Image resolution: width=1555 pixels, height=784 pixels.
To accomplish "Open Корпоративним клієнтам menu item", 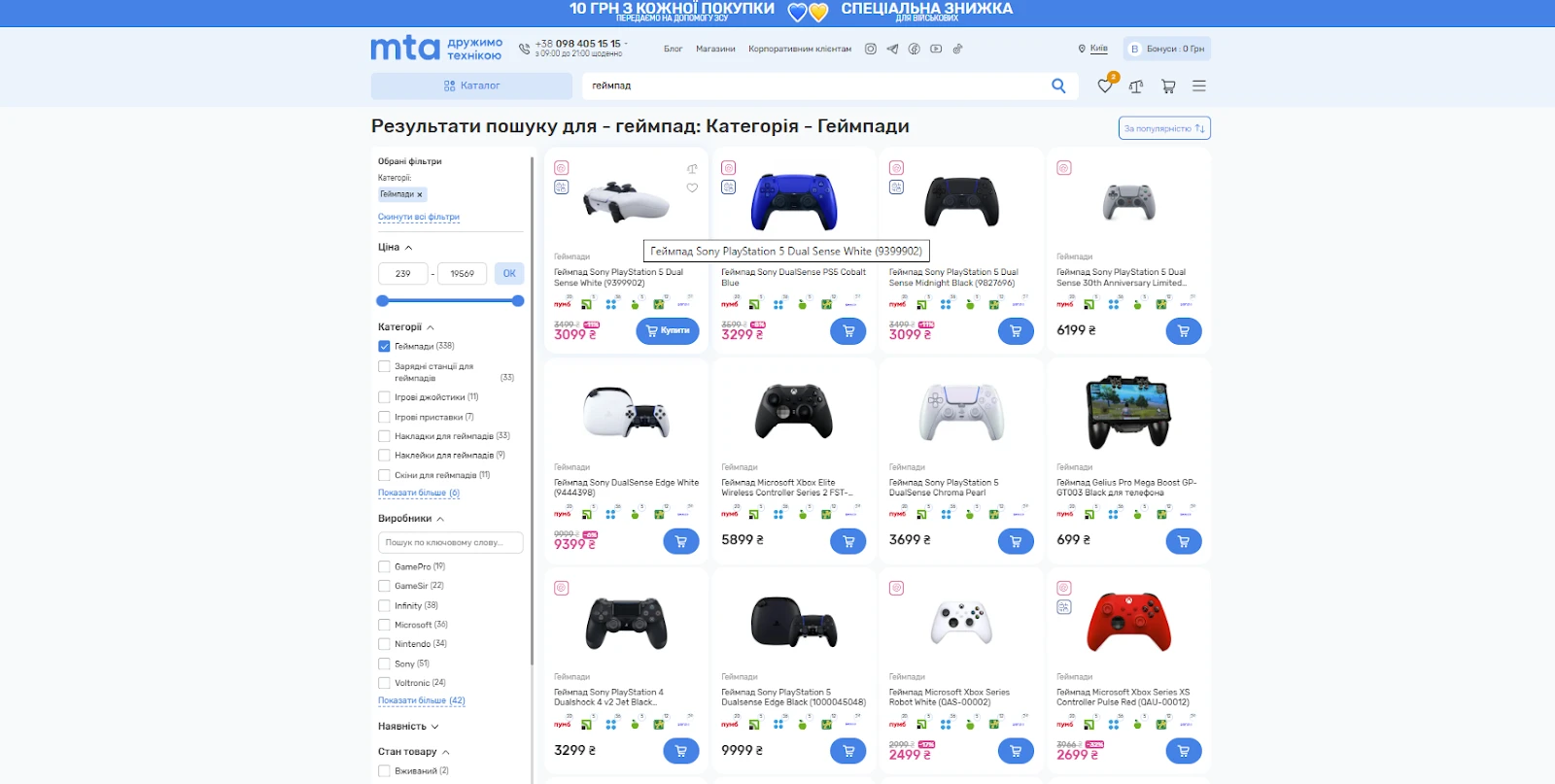I will (800, 49).
